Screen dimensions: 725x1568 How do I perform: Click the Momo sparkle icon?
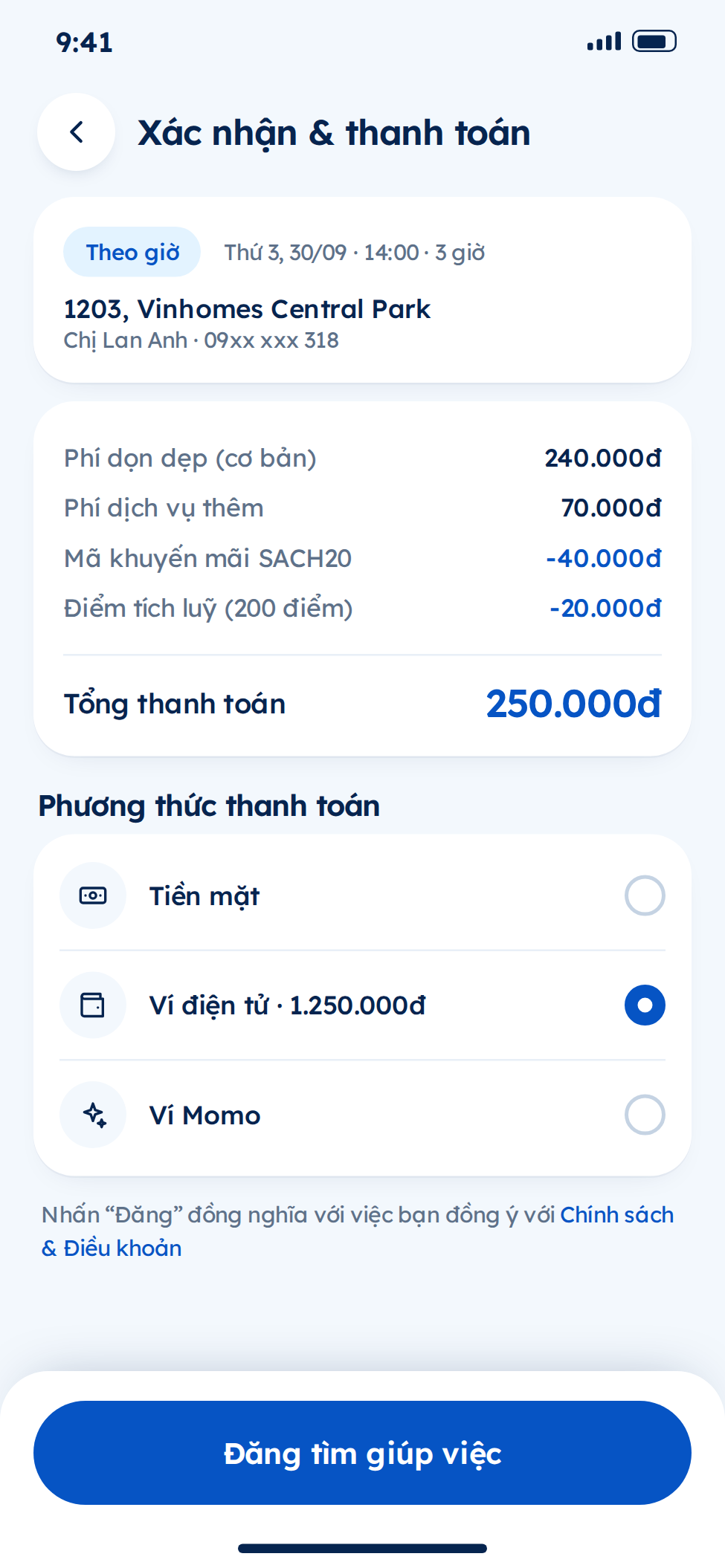(x=93, y=1115)
